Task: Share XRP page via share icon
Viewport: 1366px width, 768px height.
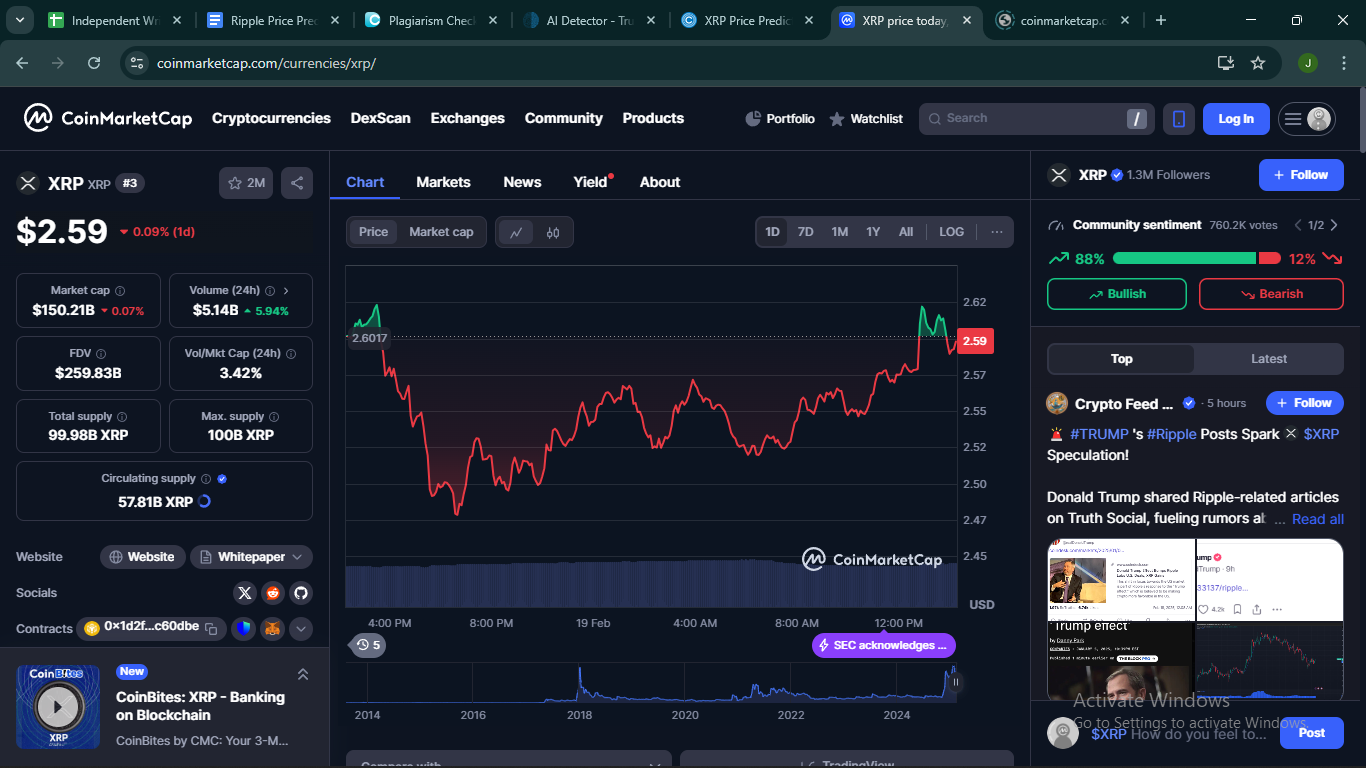Action: pyautogui.click(x=297, y=183)
